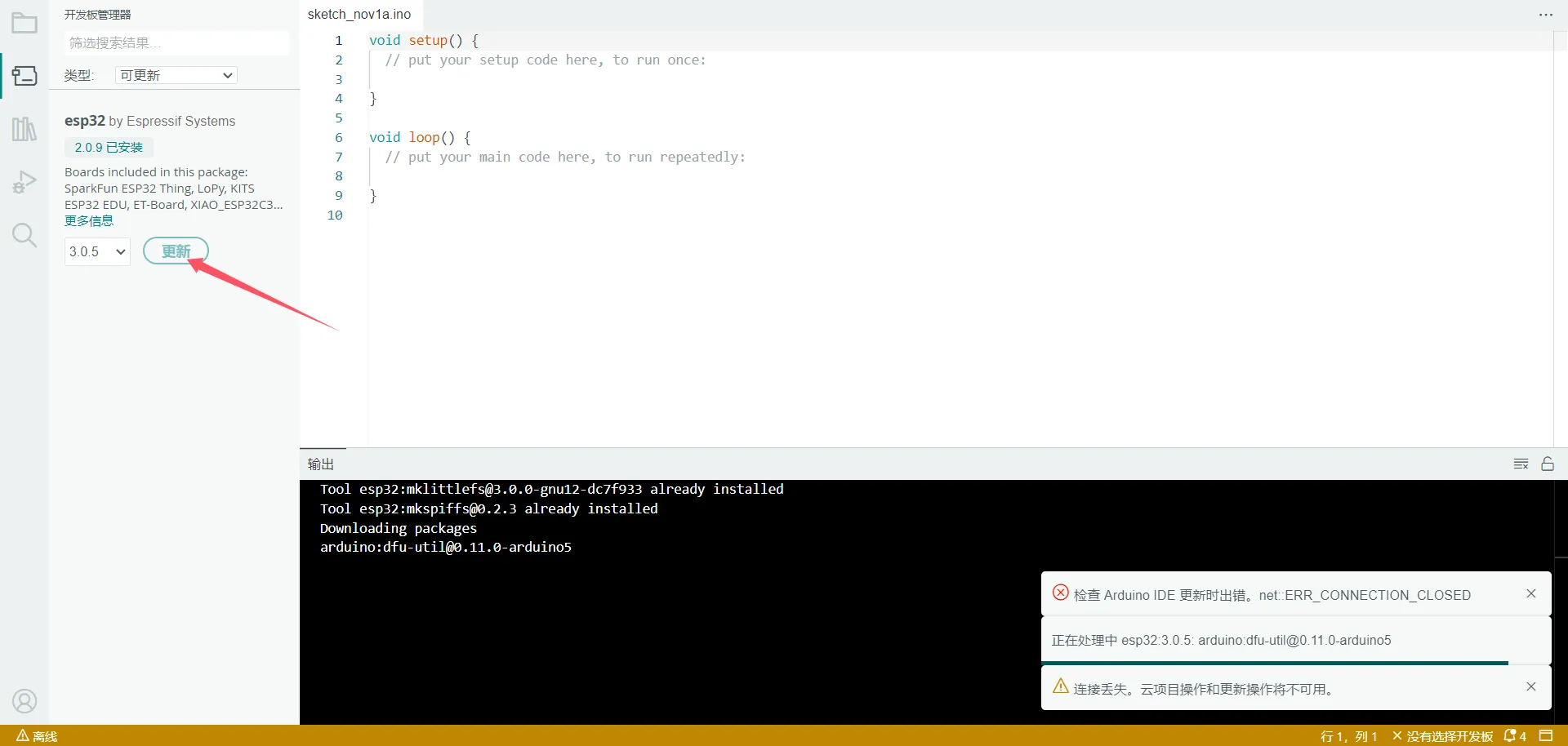
Task: Open the esp32 more info link
Action: (x=89, y=221)
